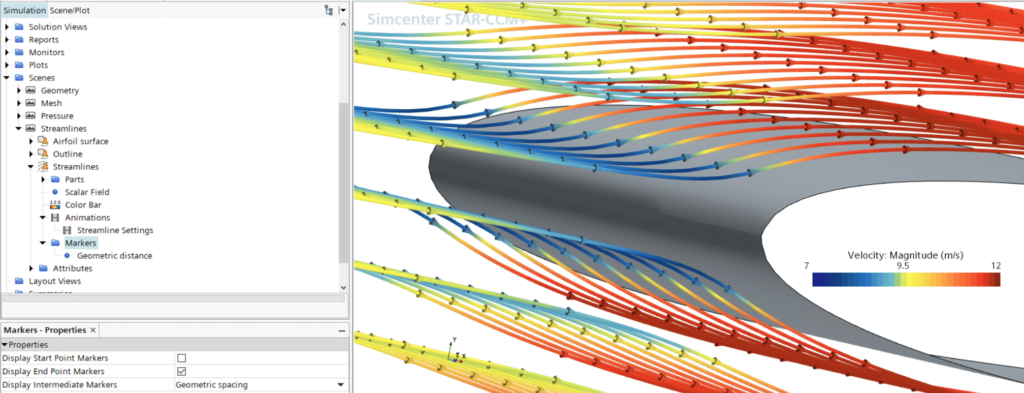Click the scroll-down arrow of the tree scrollbar
The height and width of the screenshot is (393, 1024).
(344, 287)
